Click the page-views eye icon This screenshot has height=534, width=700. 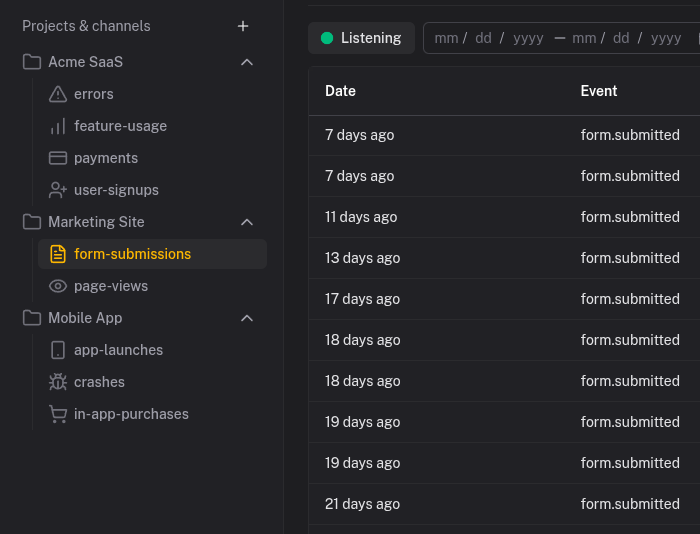pyautogui.click(x=58, y=286)
